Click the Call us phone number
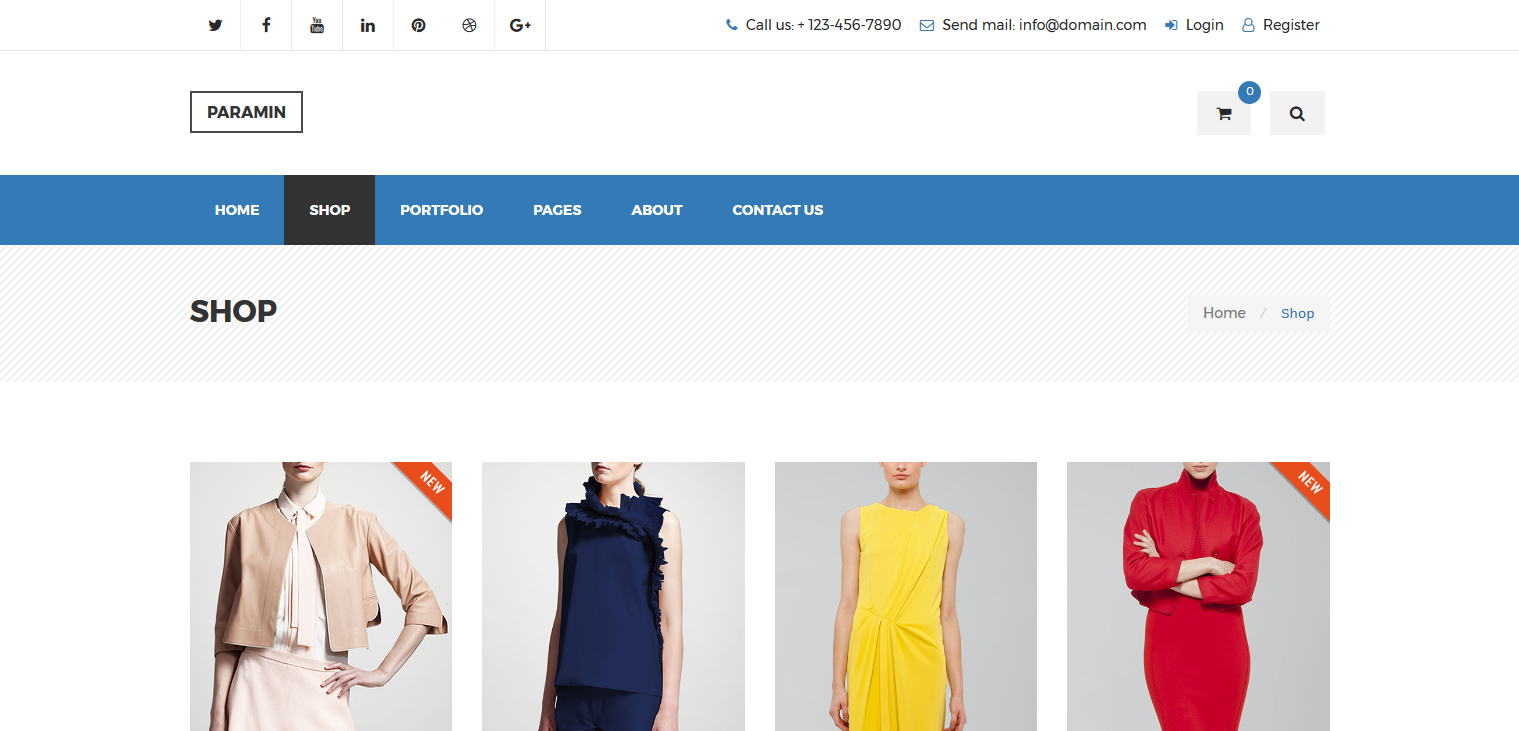Viewport: 1519px width, 731px height. (x=813, y=25)
